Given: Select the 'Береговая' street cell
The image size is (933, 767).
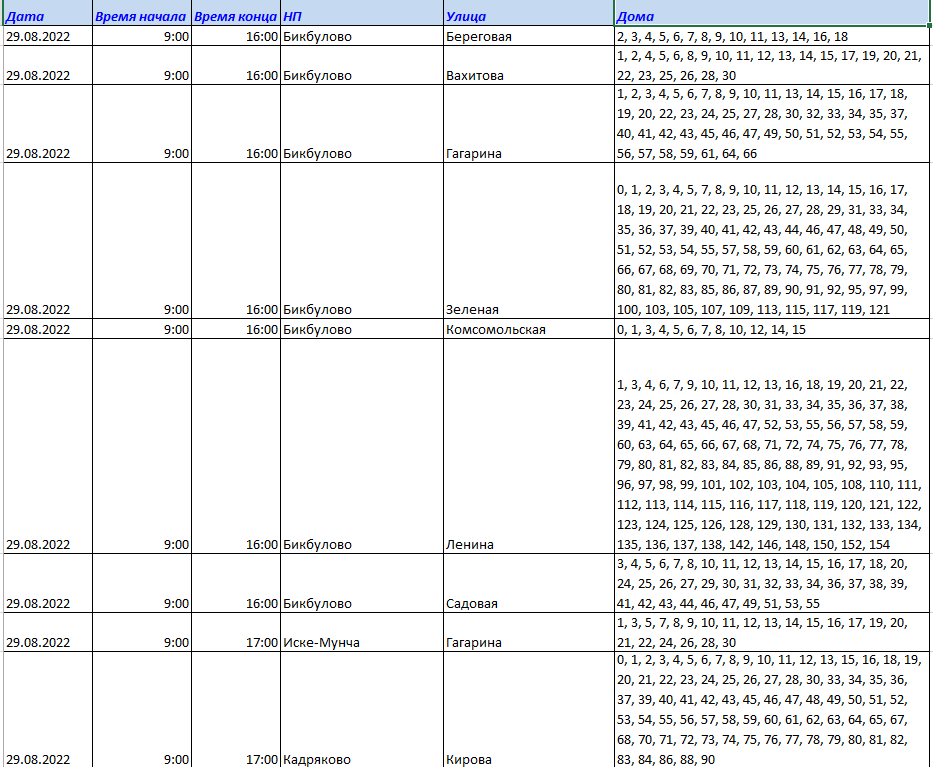Looking at the screenshot, I should [527, 37].
